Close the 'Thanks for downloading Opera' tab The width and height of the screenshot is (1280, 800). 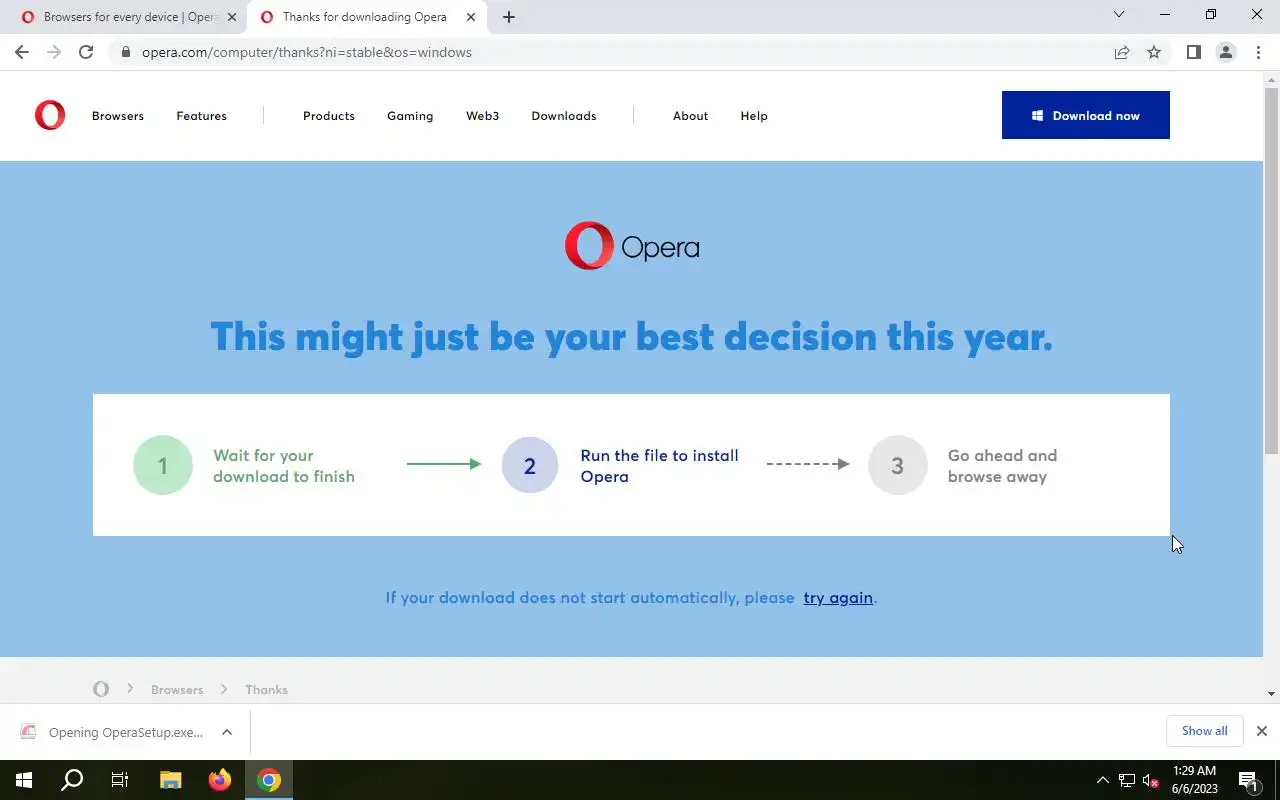[x=471, y=17]
